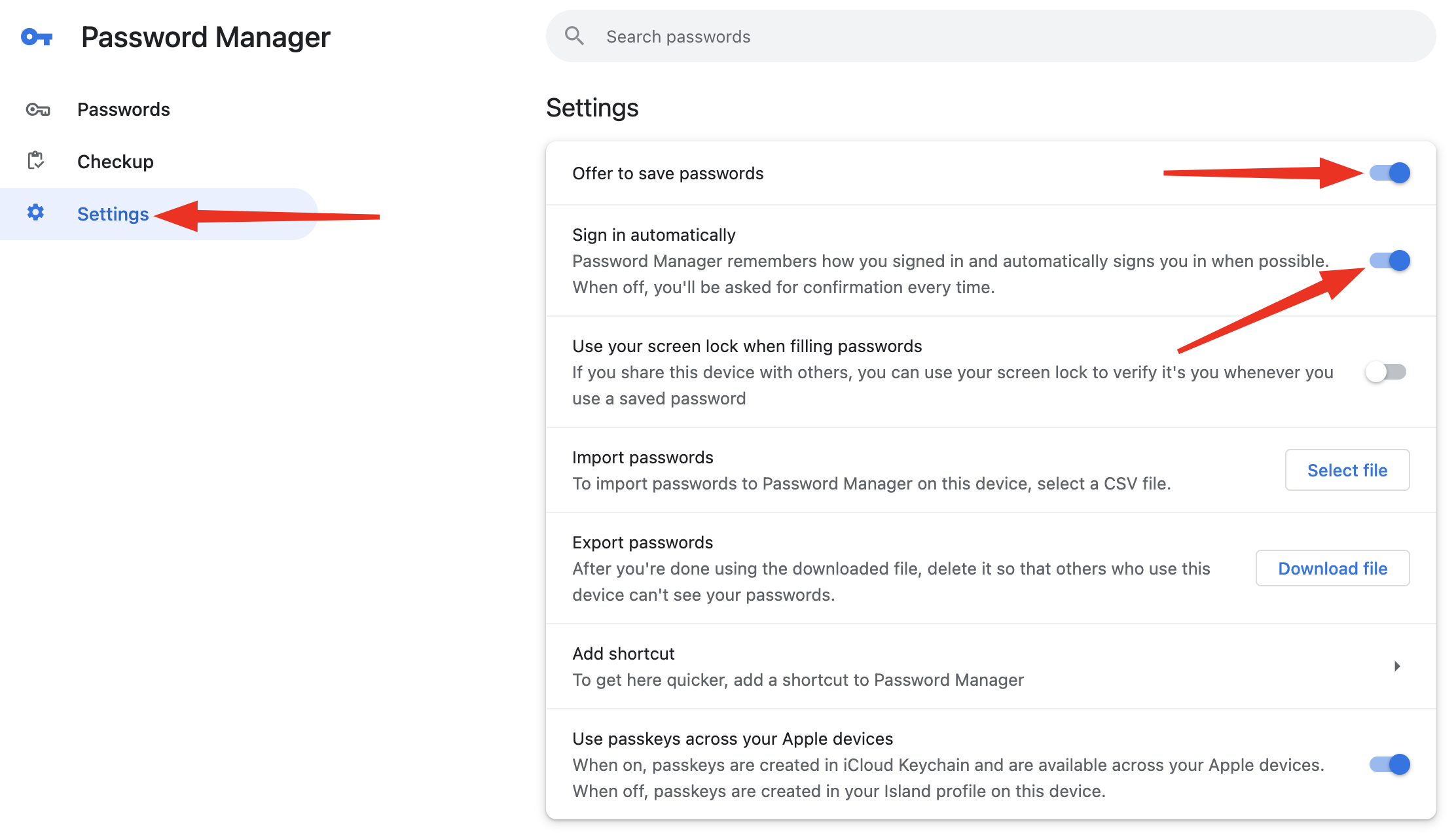Click the Settings page heading
The image size is (1456, 837).
click(592, 108)
